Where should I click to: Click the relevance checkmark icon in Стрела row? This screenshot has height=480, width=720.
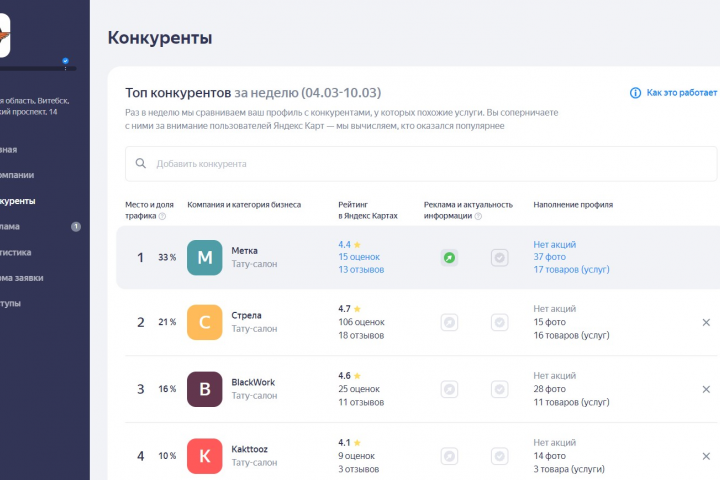coord(500,322)
